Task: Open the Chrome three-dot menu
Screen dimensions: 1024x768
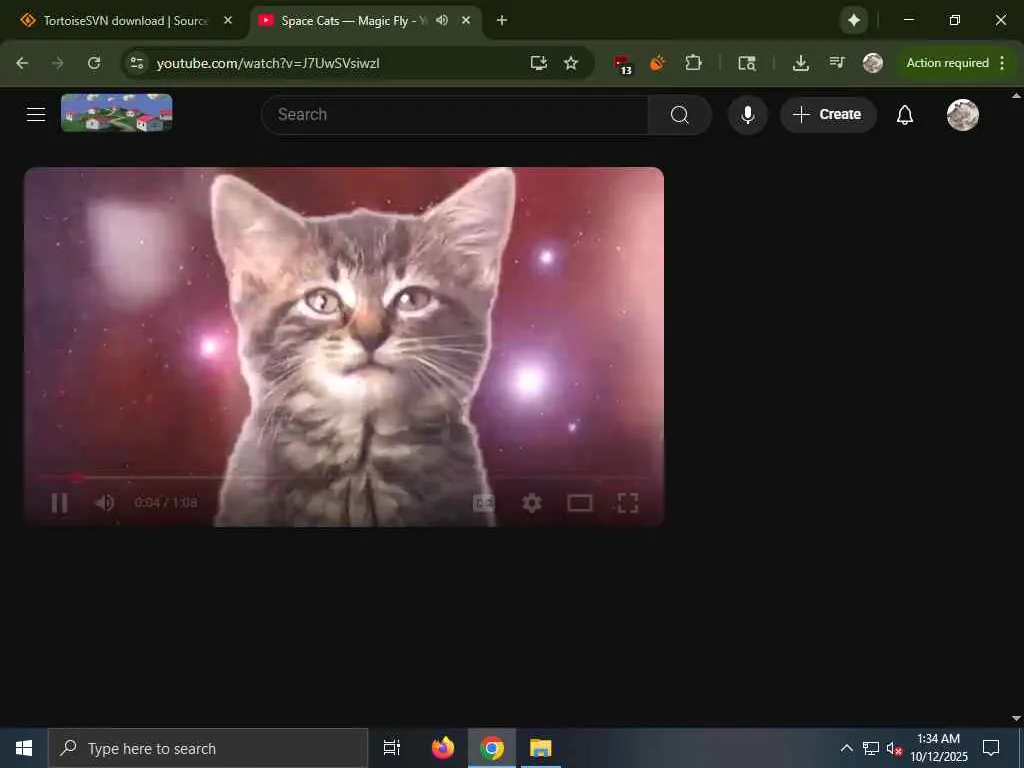Action: [x=1002, y=63]
